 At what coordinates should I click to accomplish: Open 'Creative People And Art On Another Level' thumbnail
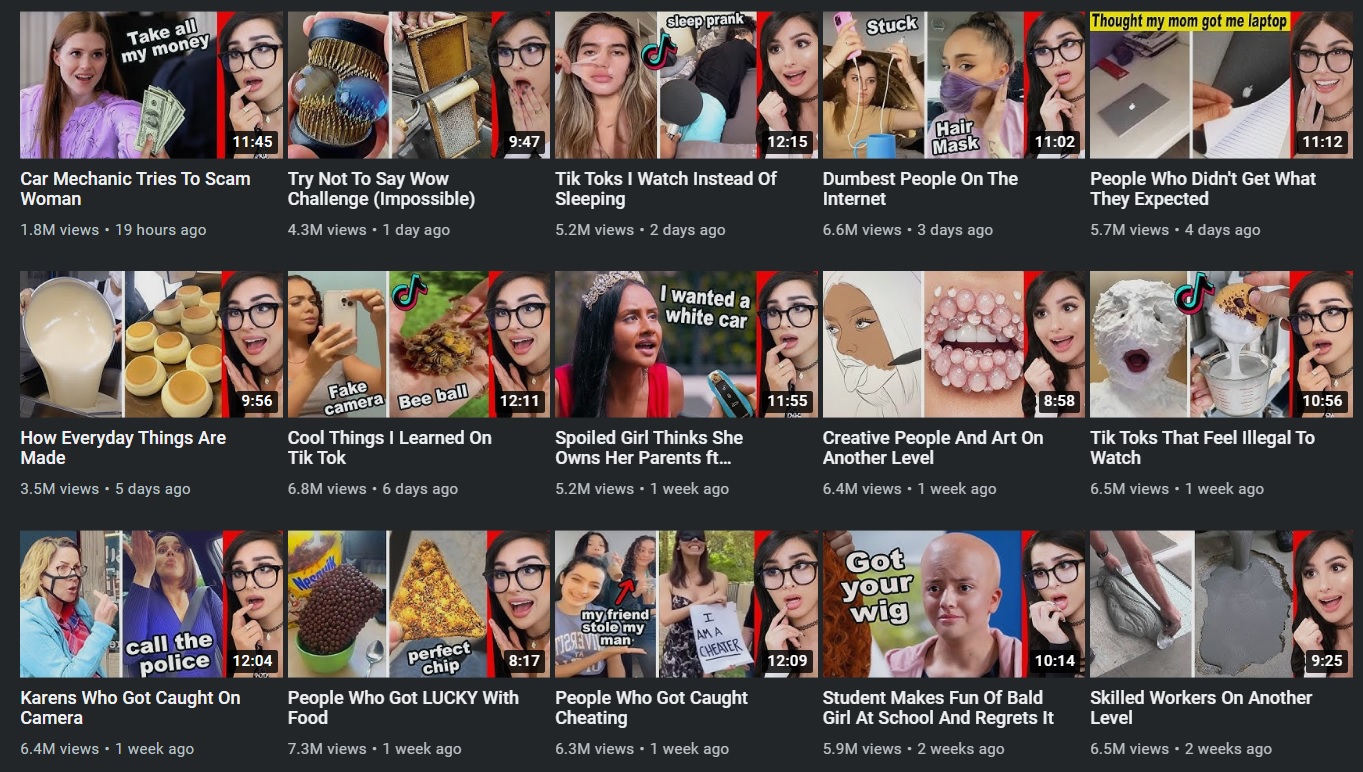(954, 344)
